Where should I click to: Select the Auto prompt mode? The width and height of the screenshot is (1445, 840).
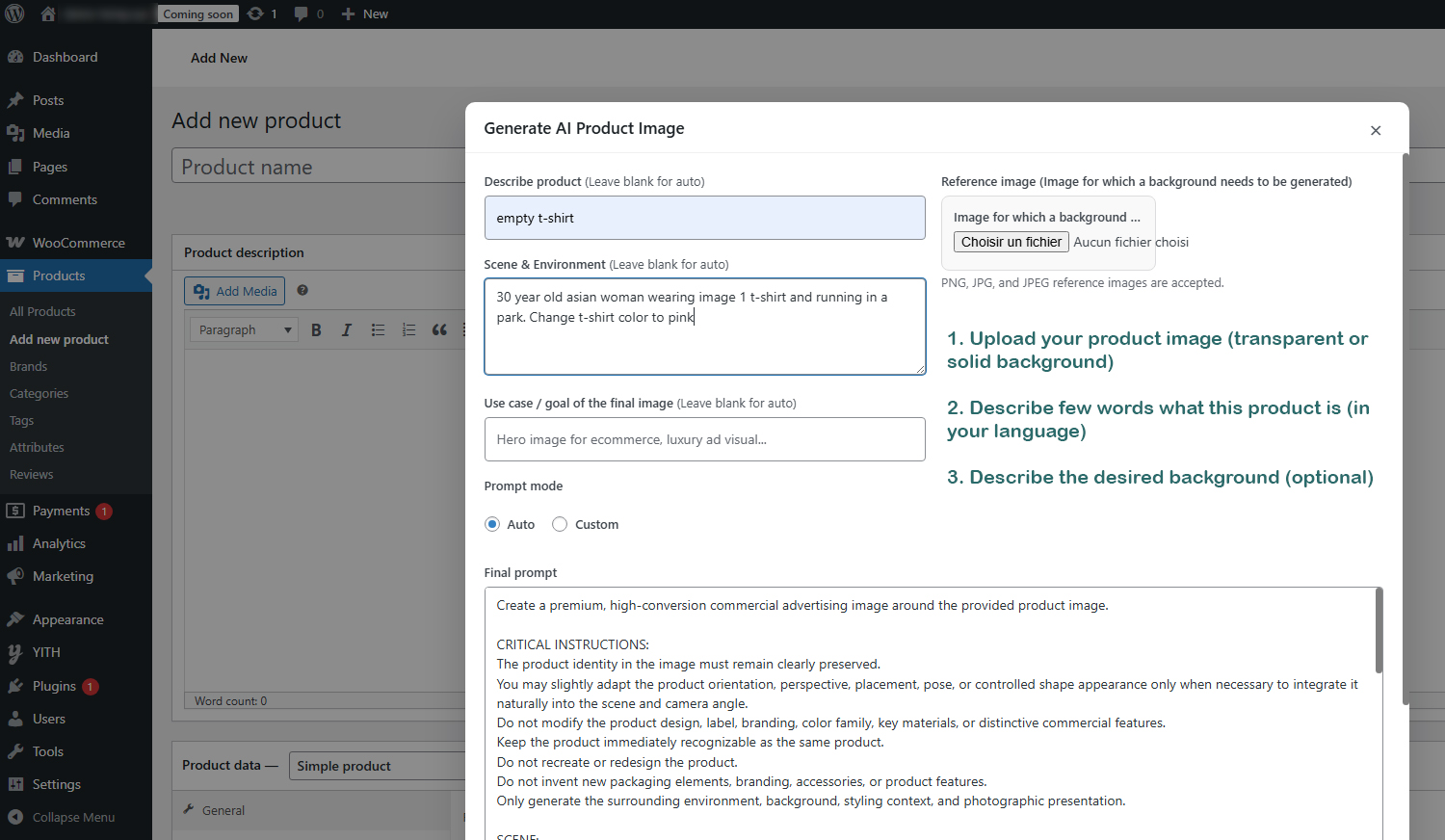(492, 524)
